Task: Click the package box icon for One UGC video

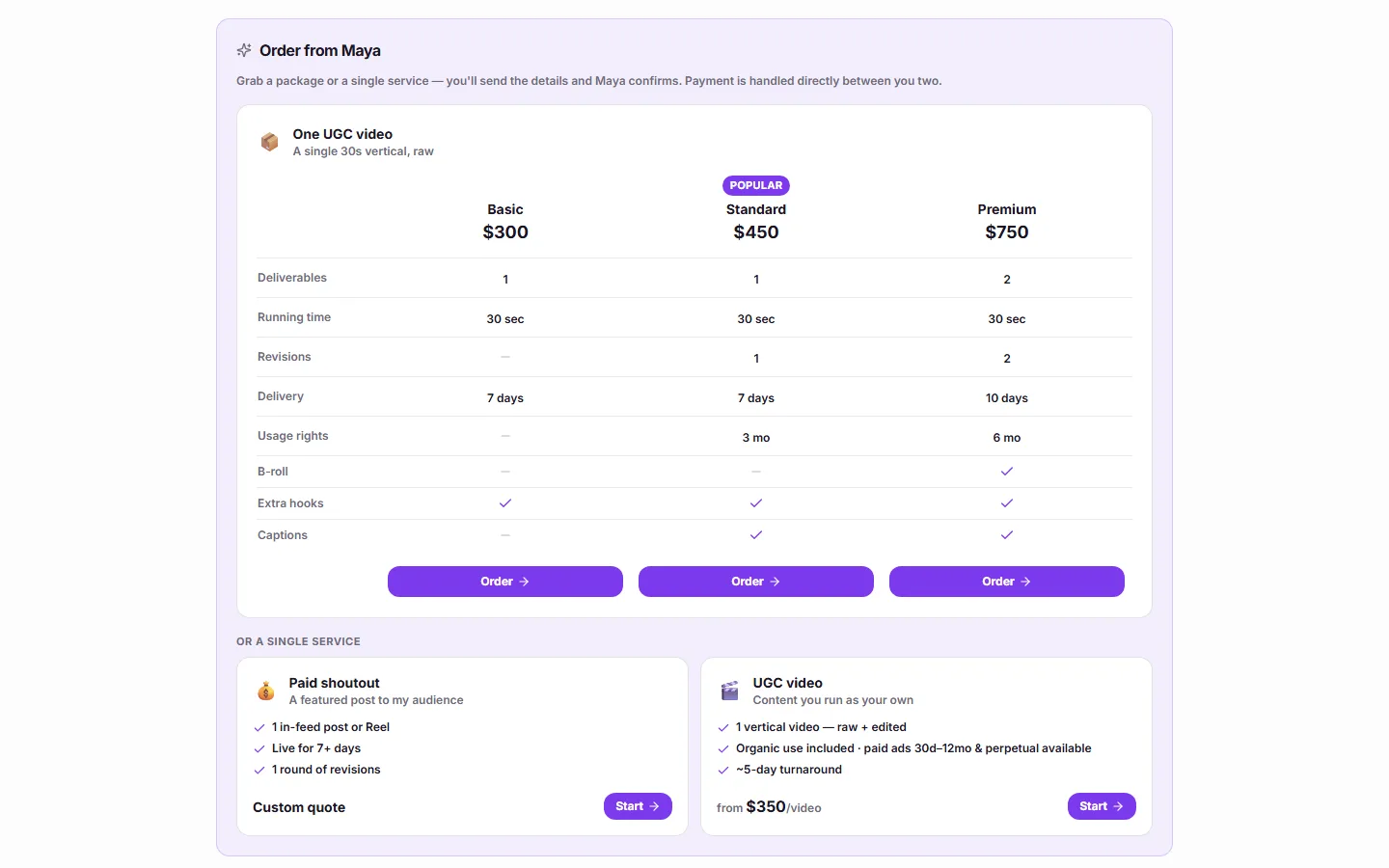Action: coord(270,142)
